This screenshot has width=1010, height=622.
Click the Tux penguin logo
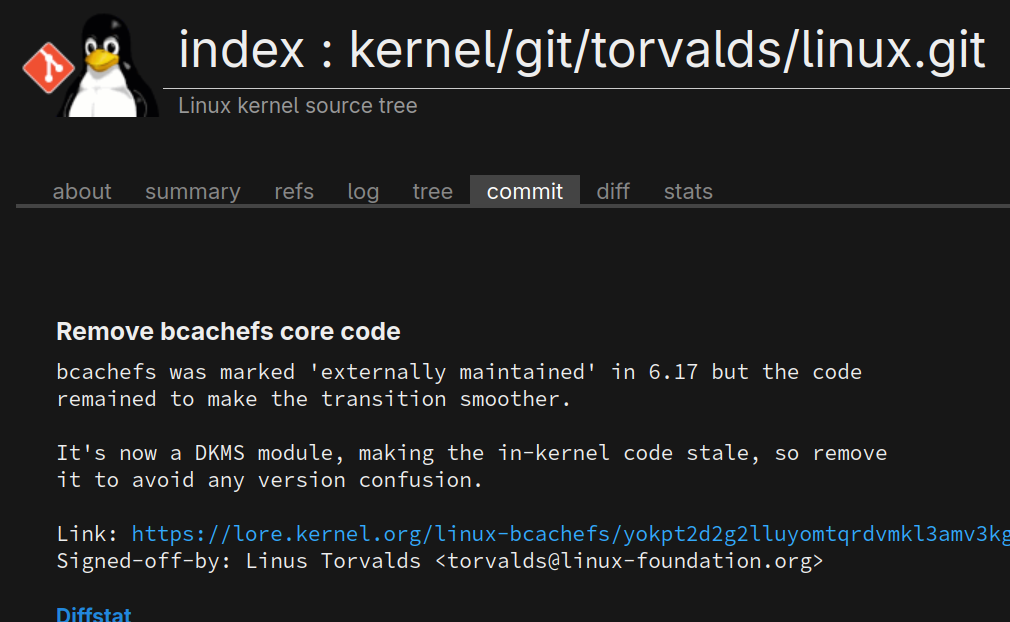[108, 65]
